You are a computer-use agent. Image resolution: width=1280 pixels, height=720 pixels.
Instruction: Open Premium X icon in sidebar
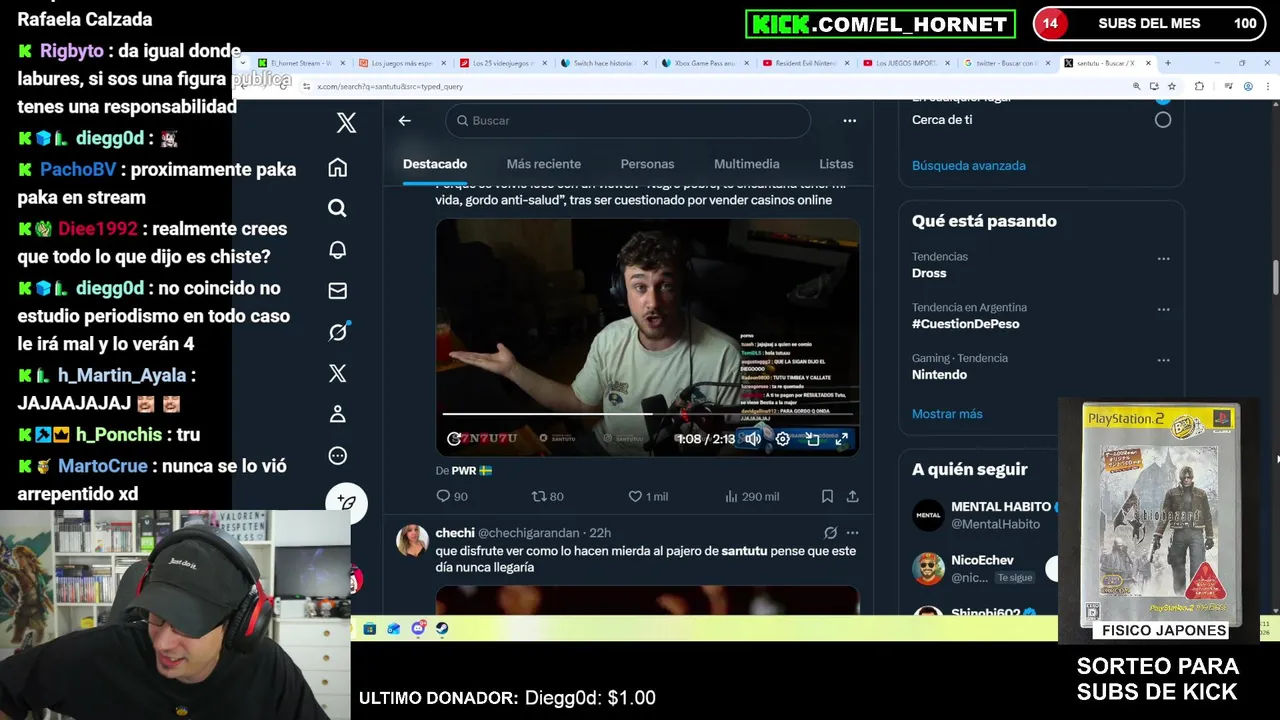coord(338,373)
